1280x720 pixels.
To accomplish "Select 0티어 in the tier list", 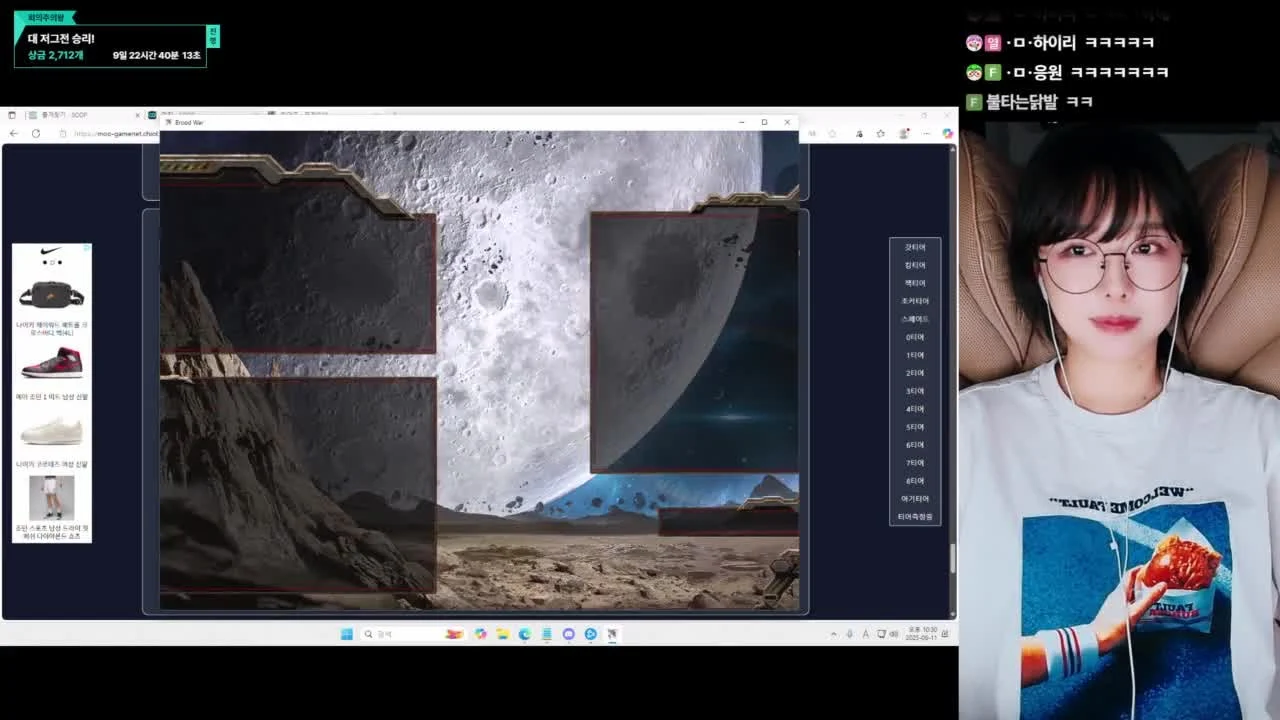I will point(915,337).
